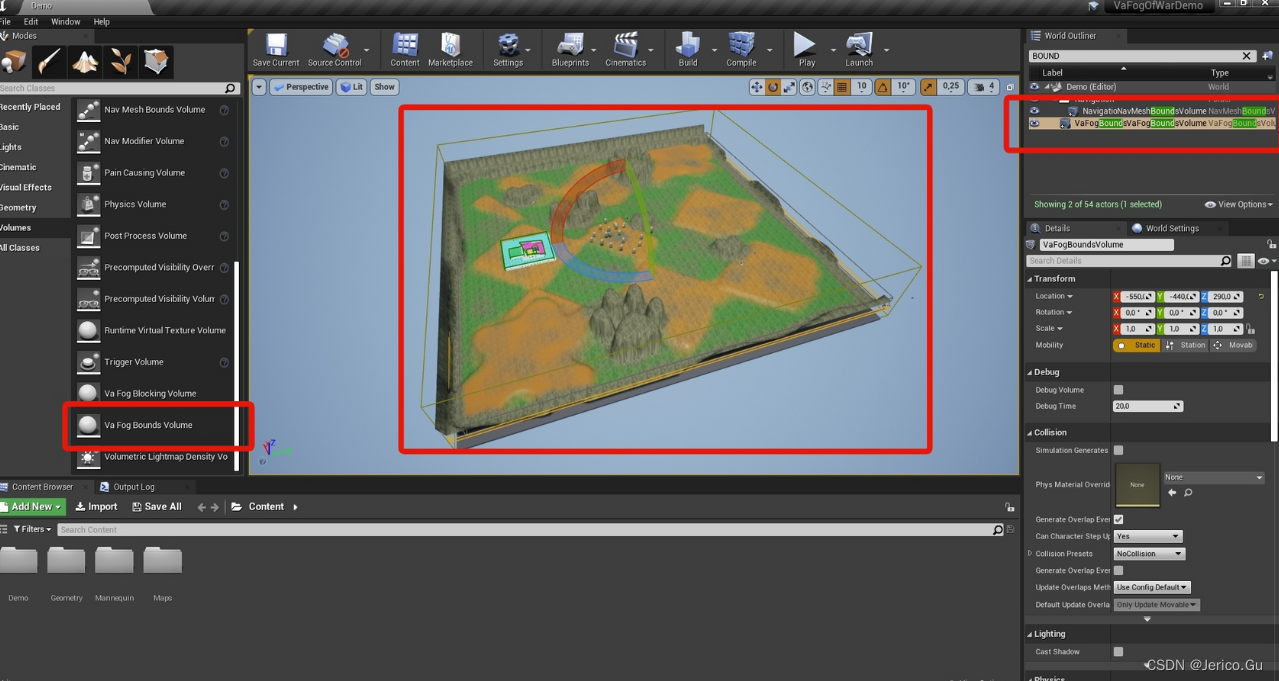The image size is (1279, 681).
Task: Select the Landscape mode icon
Action: tap(85, 62)
